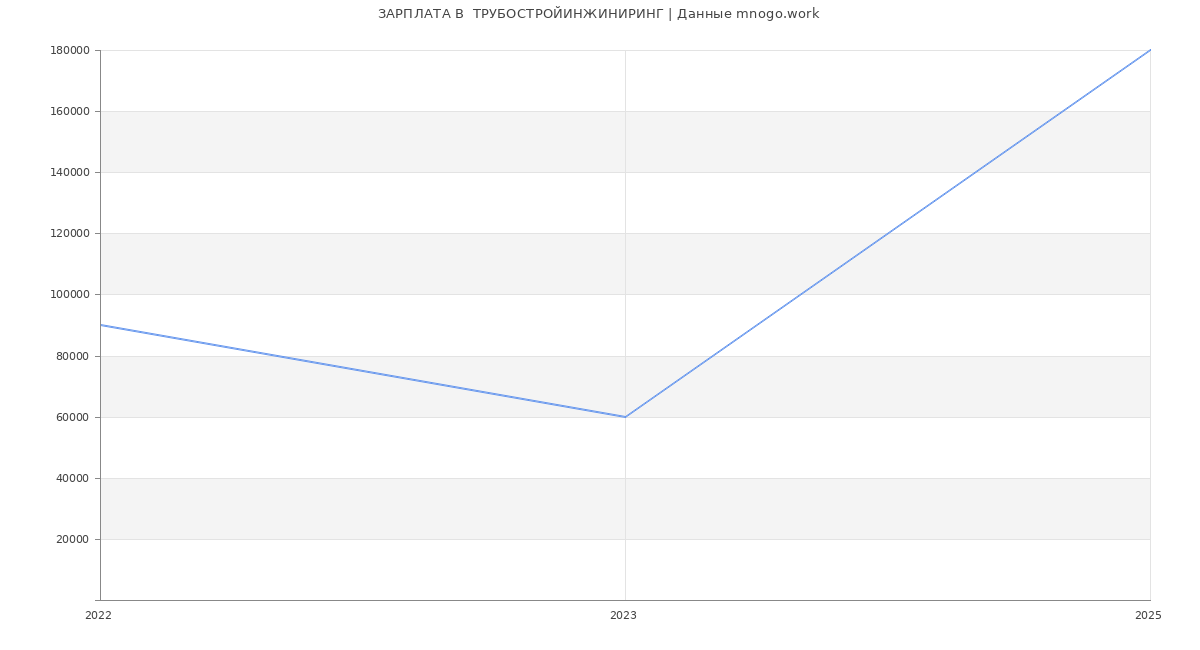
Task: Click the falling blue line segment before 2023
Action: (x=362, y=371)
